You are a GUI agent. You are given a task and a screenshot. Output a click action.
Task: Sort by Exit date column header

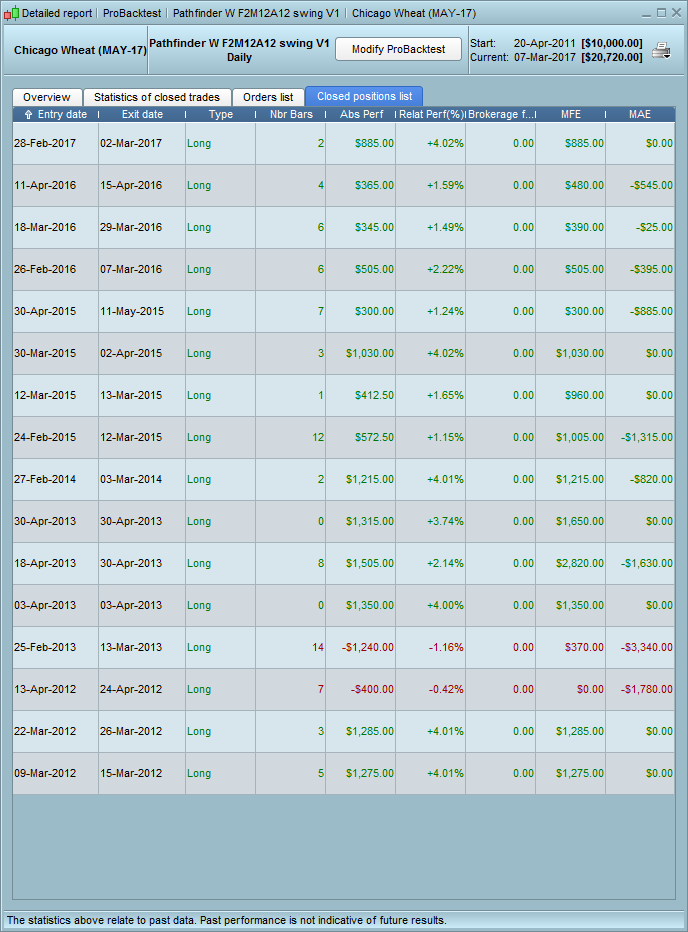[142, 115]
